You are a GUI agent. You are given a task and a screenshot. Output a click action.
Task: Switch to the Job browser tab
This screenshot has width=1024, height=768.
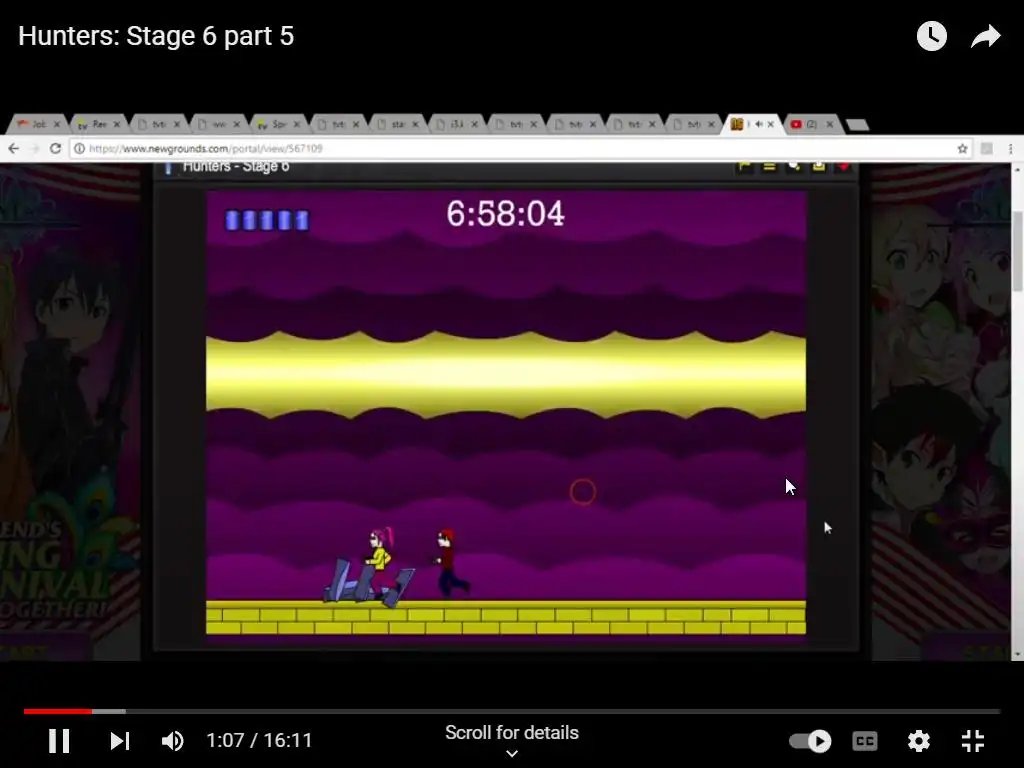[x=39, y=124]
